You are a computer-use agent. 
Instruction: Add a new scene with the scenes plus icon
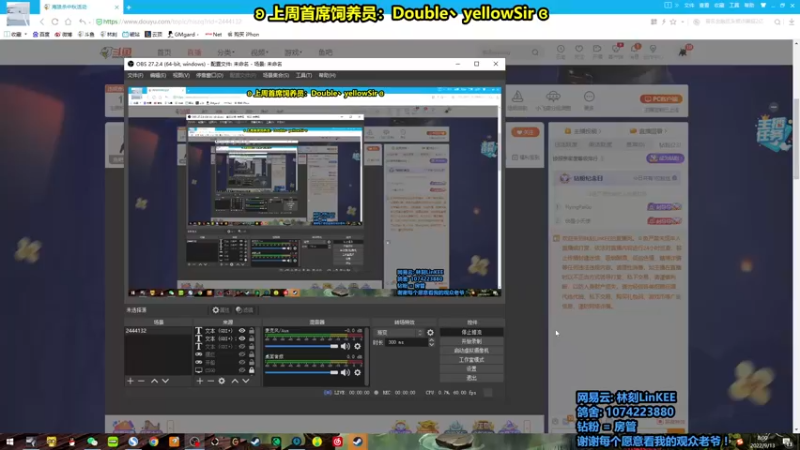click(x=130, y=381)
